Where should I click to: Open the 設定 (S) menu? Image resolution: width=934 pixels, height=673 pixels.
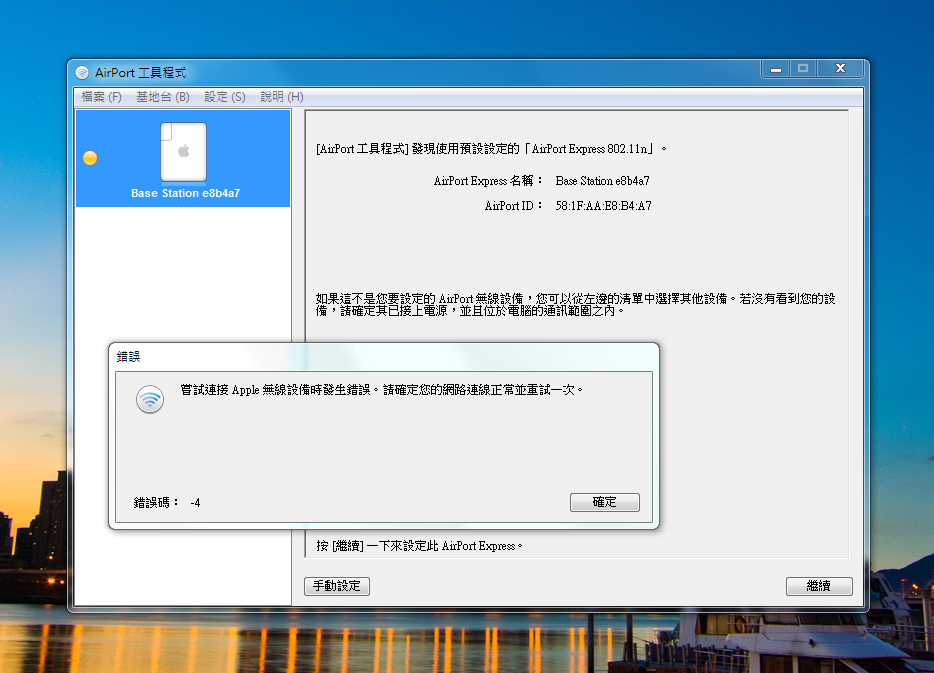[x=225, y=97]
